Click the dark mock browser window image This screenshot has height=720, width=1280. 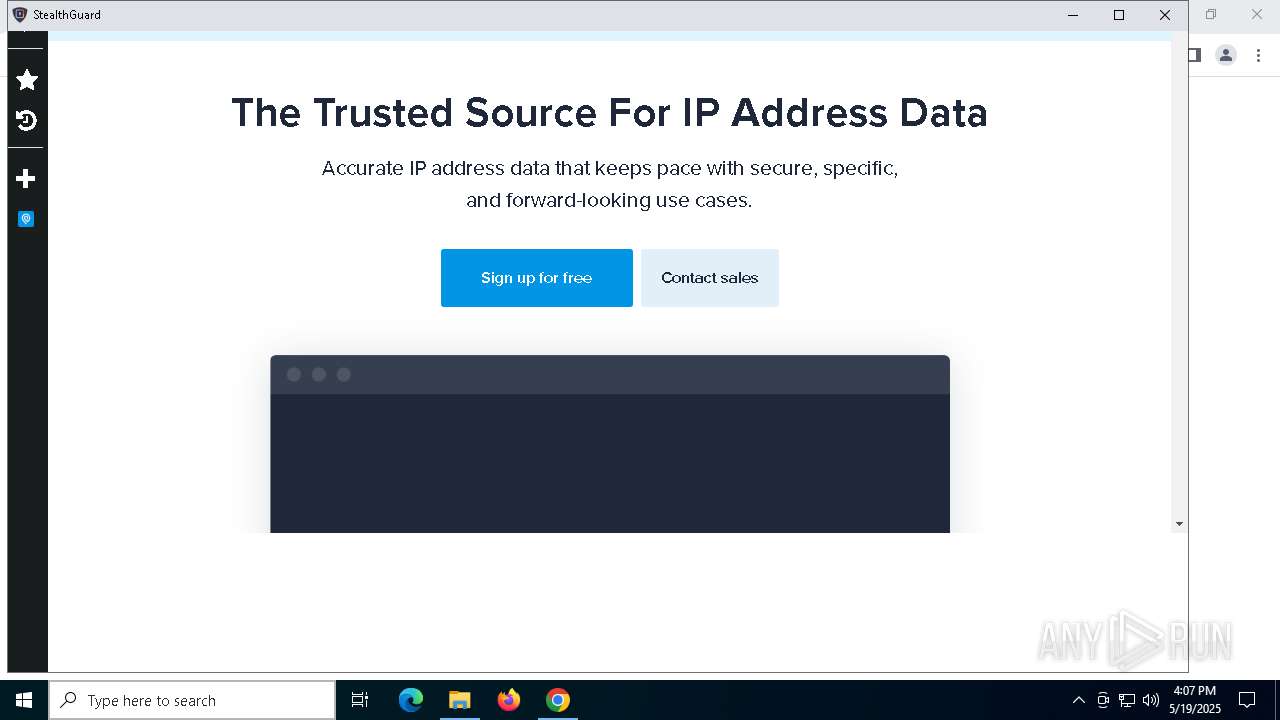pyautogui.click(x=610, y=444)
